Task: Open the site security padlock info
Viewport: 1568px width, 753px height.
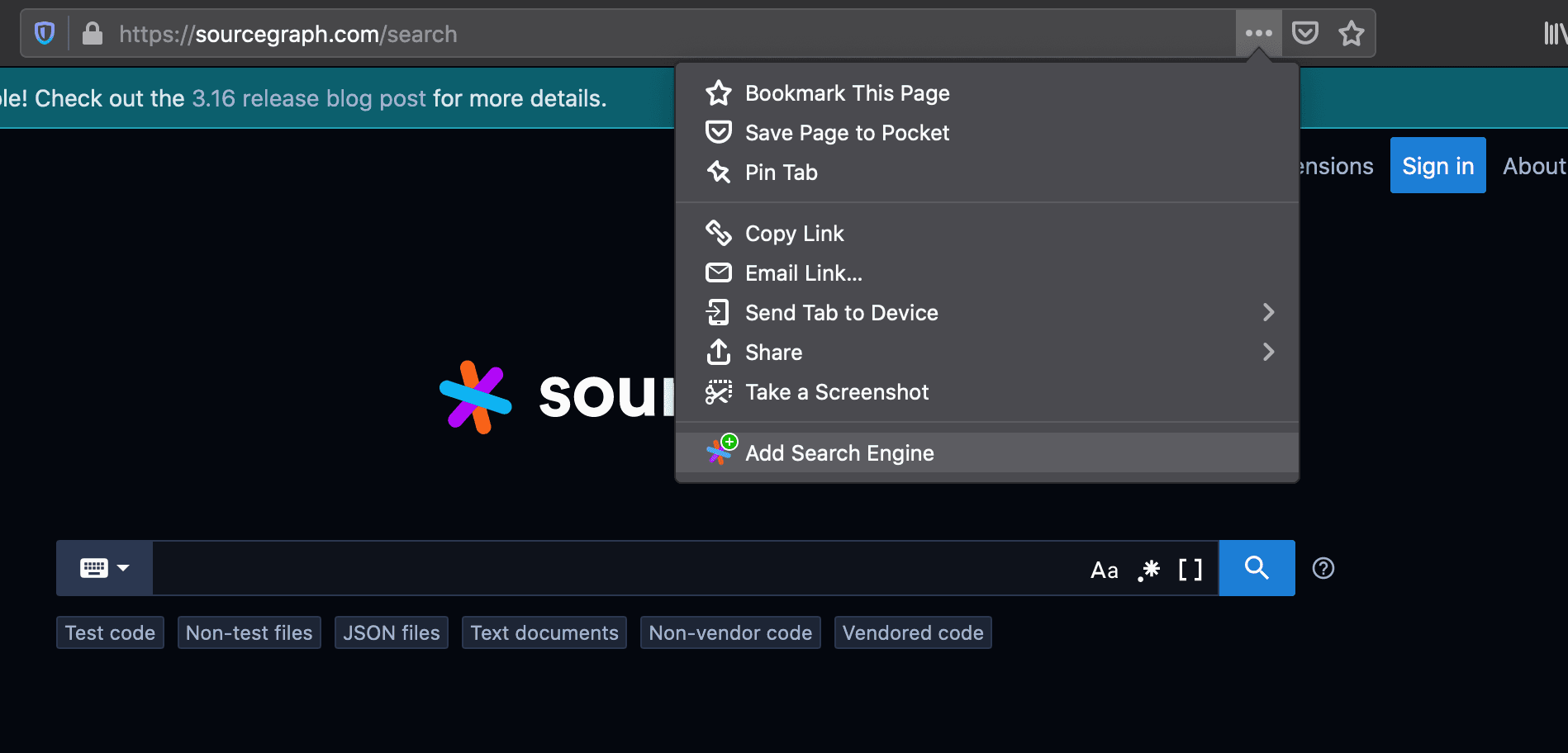Action: [x=93, y=34]
